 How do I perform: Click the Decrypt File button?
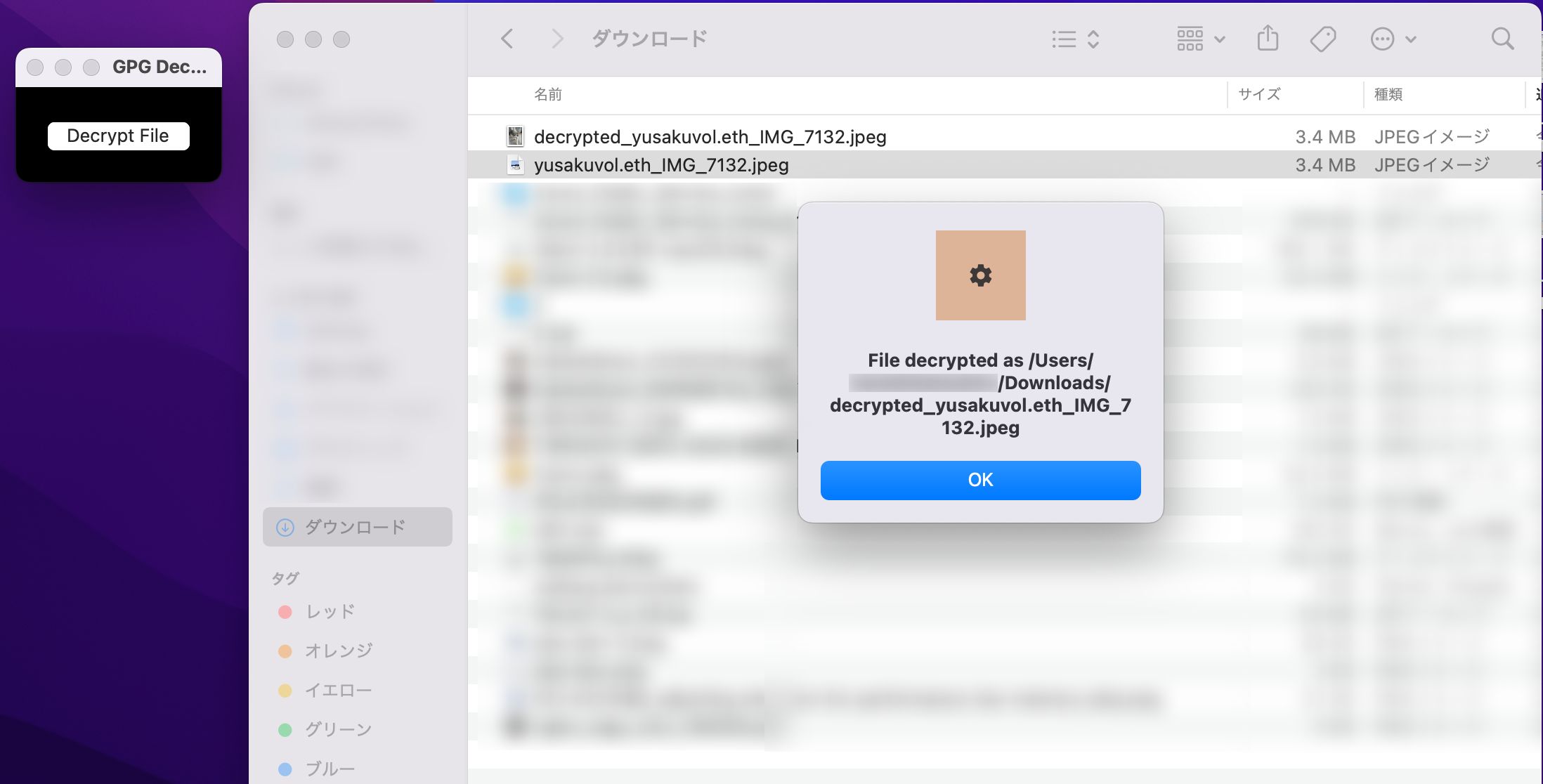click(x=118, y=135)
